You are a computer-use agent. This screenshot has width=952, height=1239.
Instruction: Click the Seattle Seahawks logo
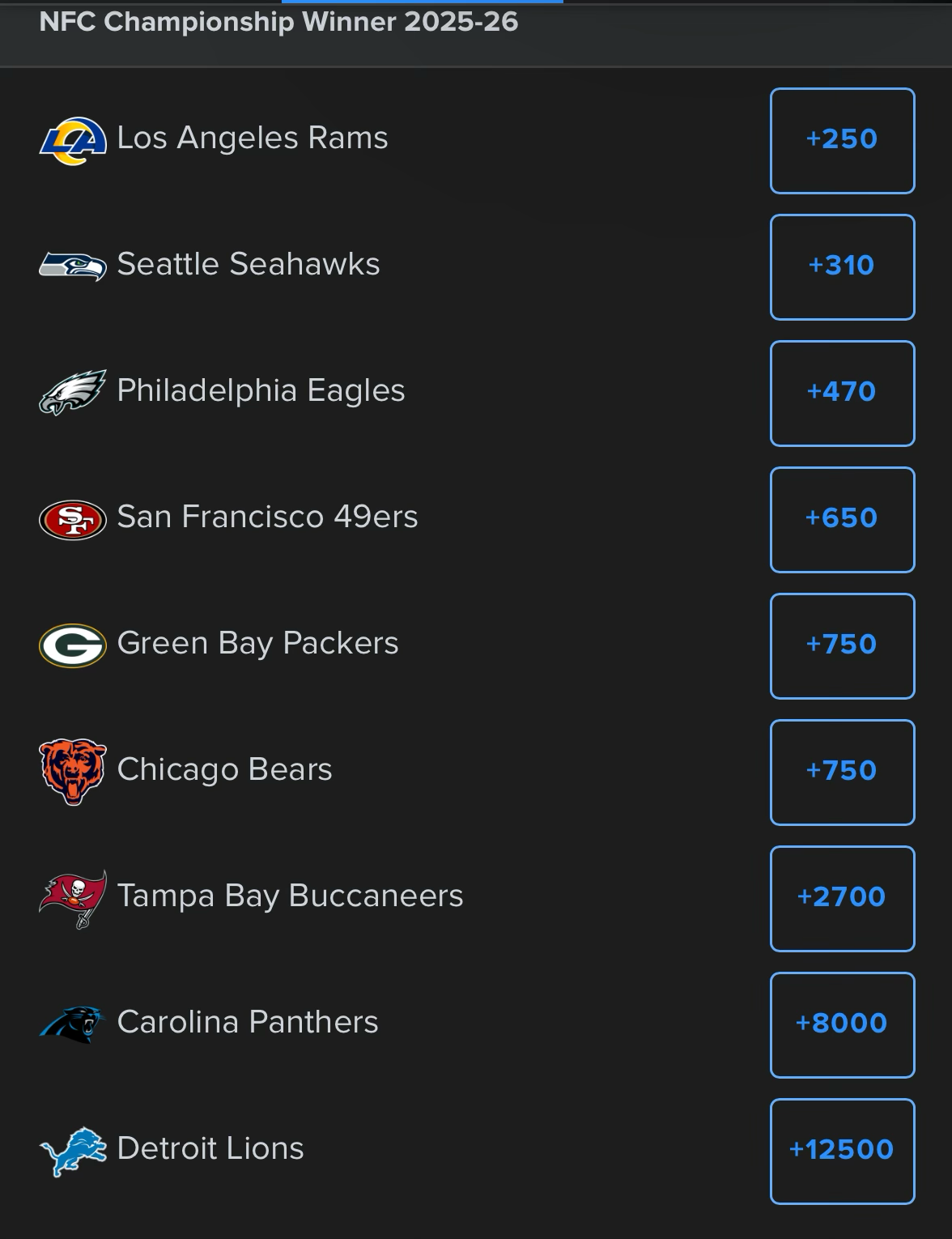tap(73, 266)
